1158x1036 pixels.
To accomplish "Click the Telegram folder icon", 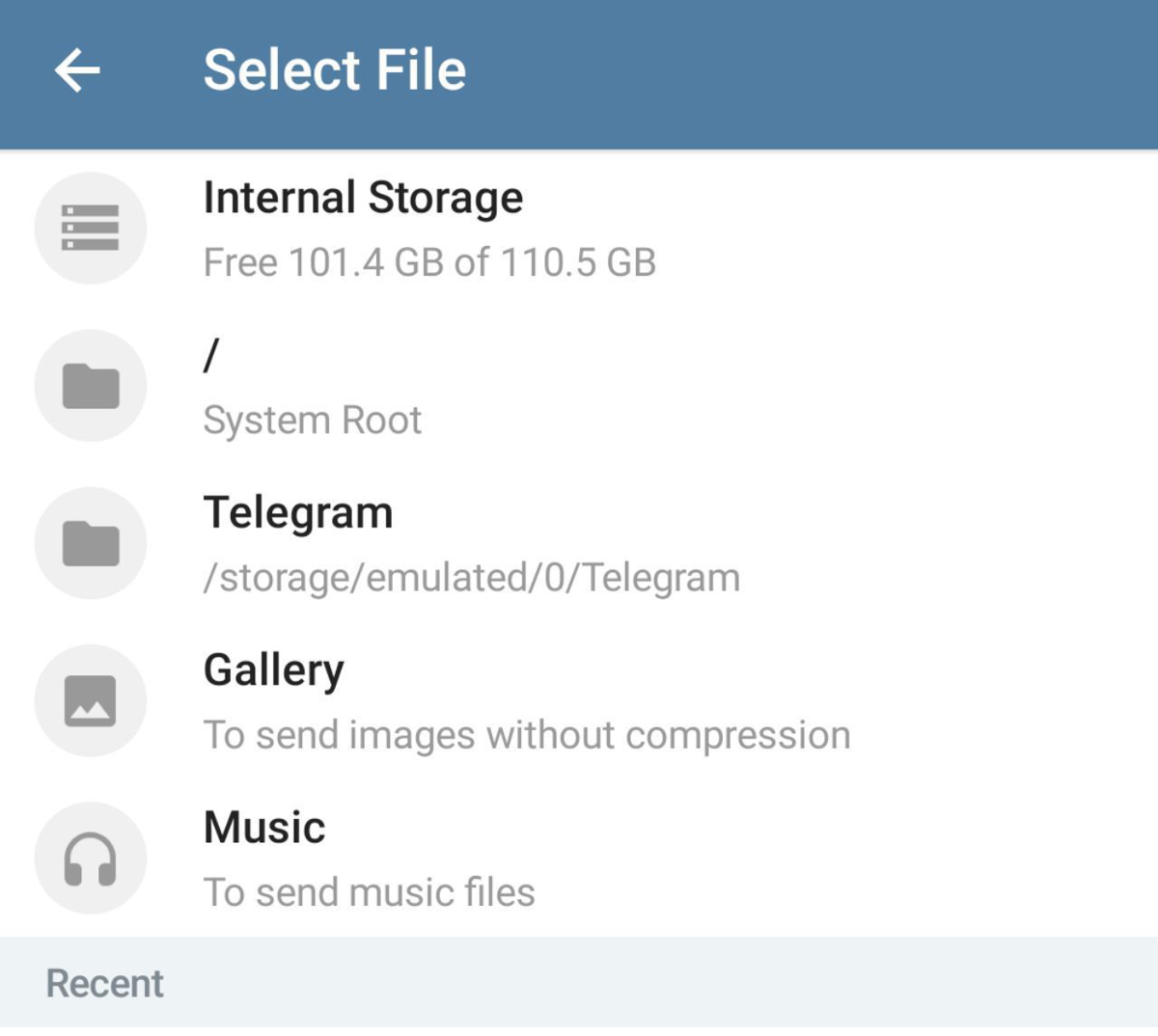I will (x=91, y=543).
